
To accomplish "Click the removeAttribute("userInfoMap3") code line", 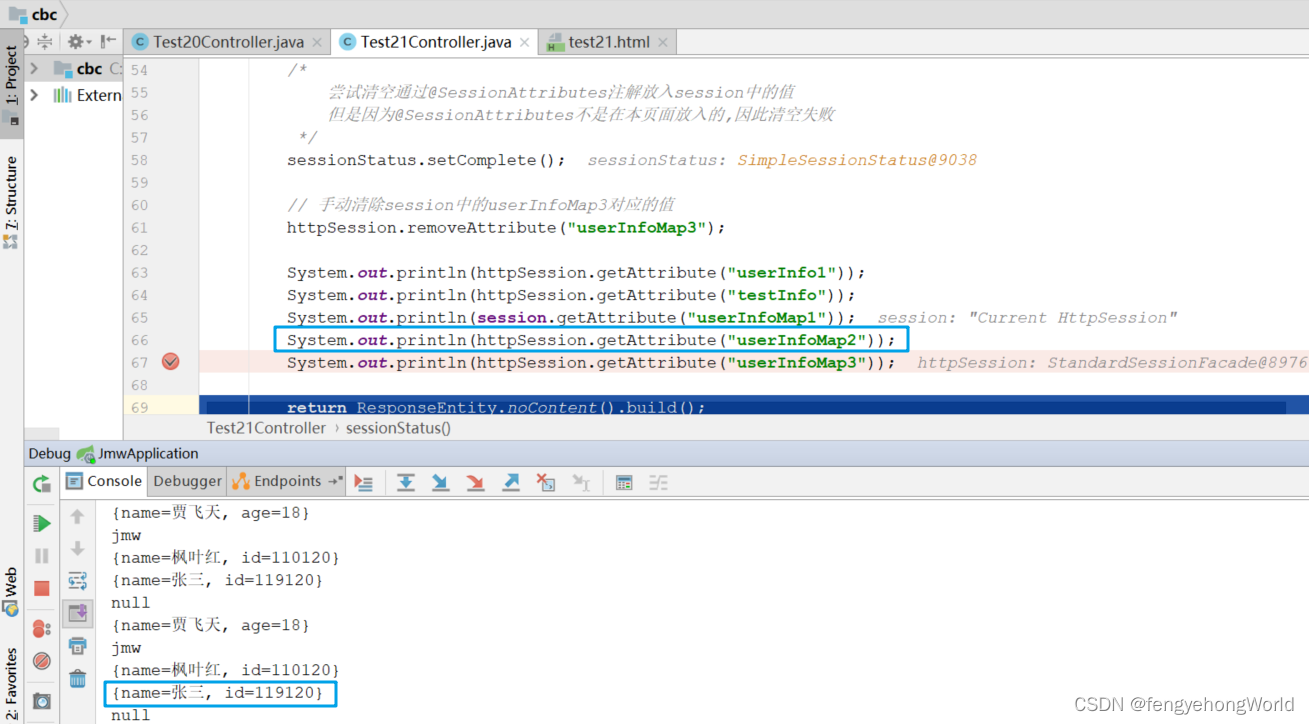I will [506, 228].
